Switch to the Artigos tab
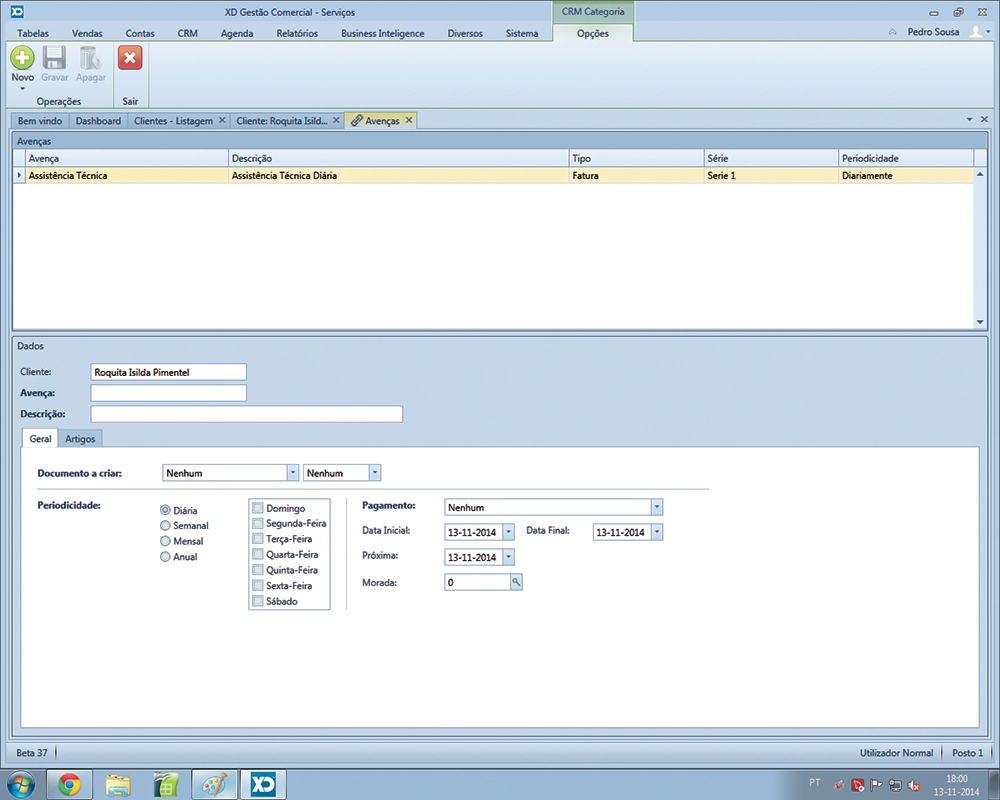This screenshot has height=800, width=1000. [80, 439]
